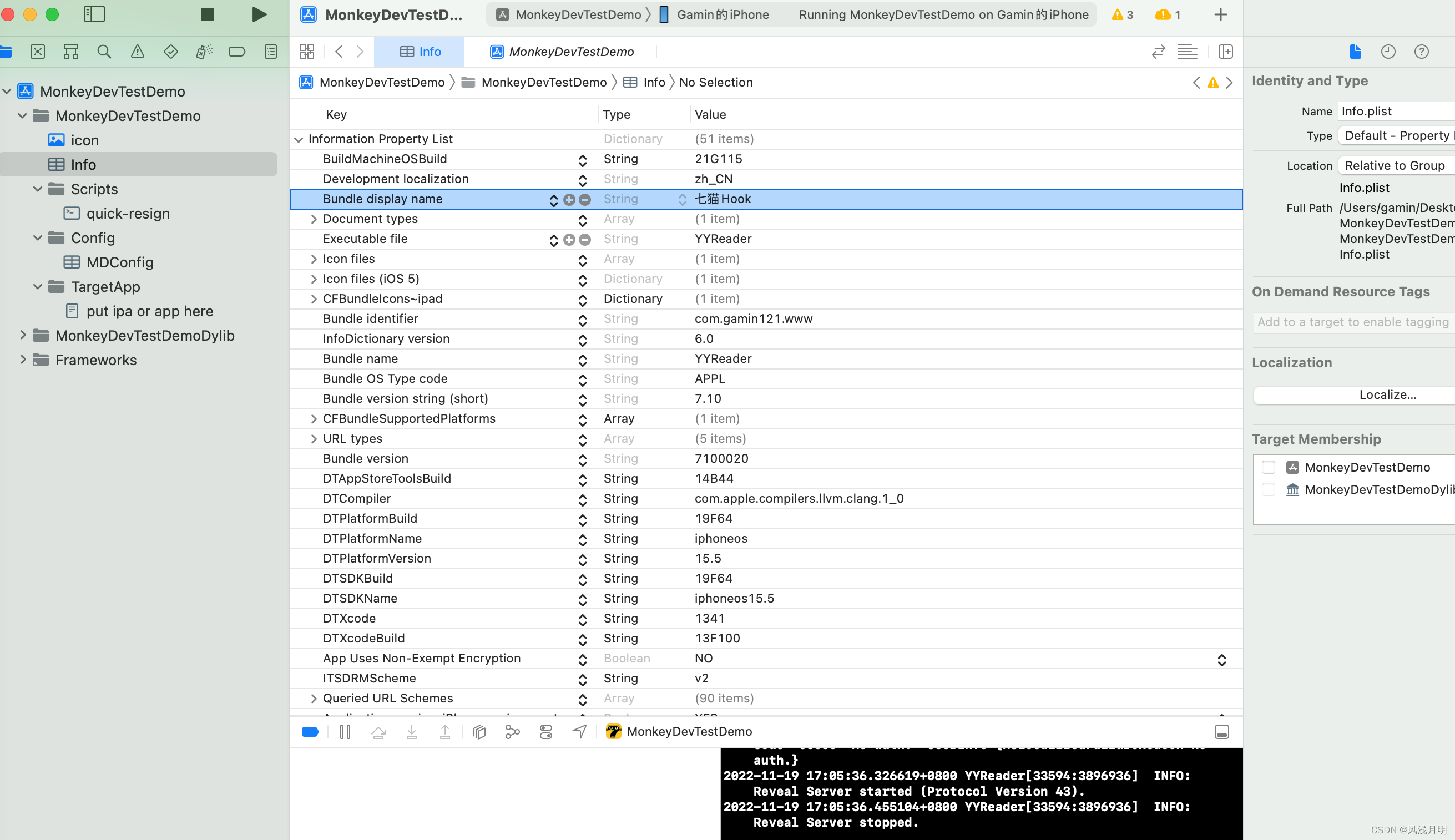The height and width of the screenshot is (840, 1455).
Task: Toggle breakpoints activation in debug bar
Action: 310,732
